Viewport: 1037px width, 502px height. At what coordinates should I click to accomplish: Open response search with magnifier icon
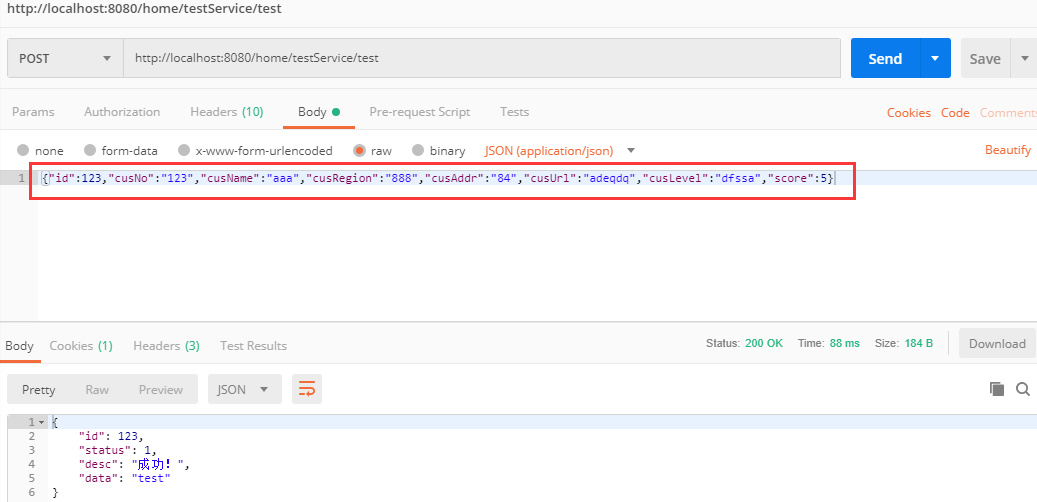click(1022, 389)
